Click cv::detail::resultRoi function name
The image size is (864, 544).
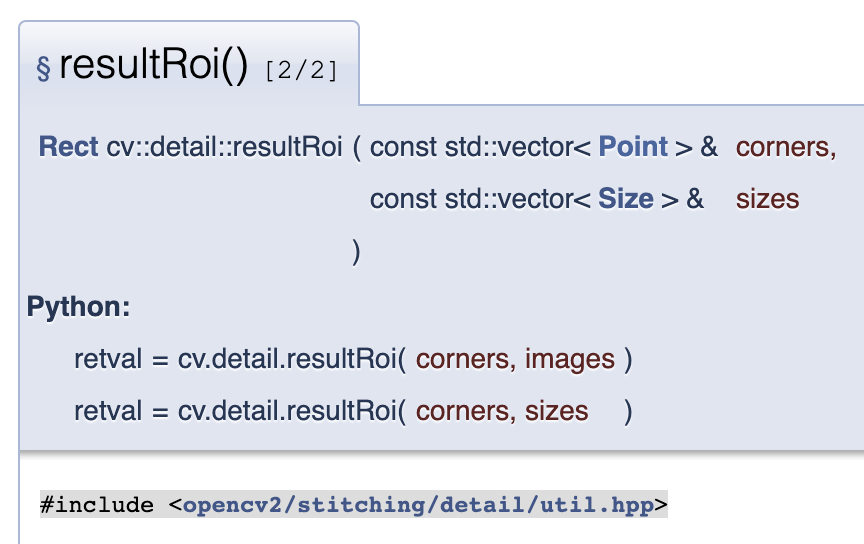click(224, 147)
